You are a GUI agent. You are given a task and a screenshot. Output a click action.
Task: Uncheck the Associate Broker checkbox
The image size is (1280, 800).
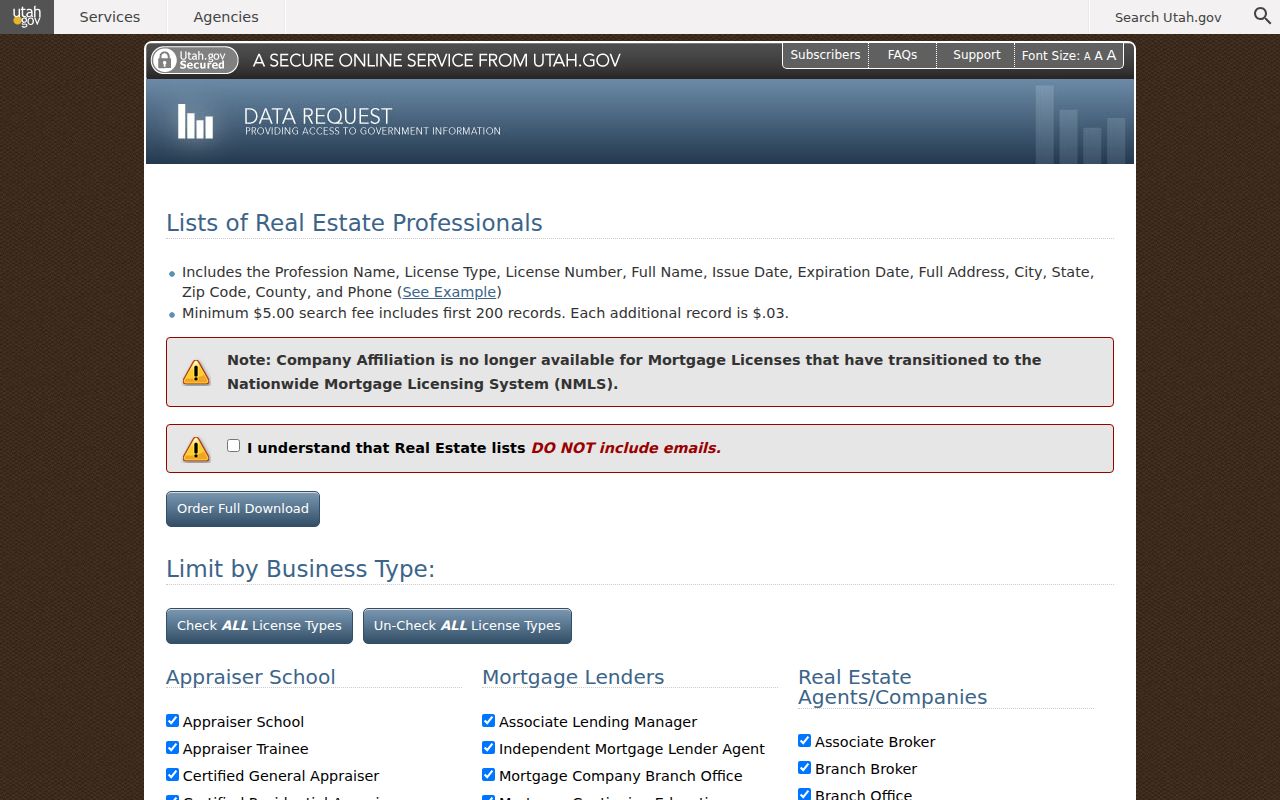click(x=804, y=741)
